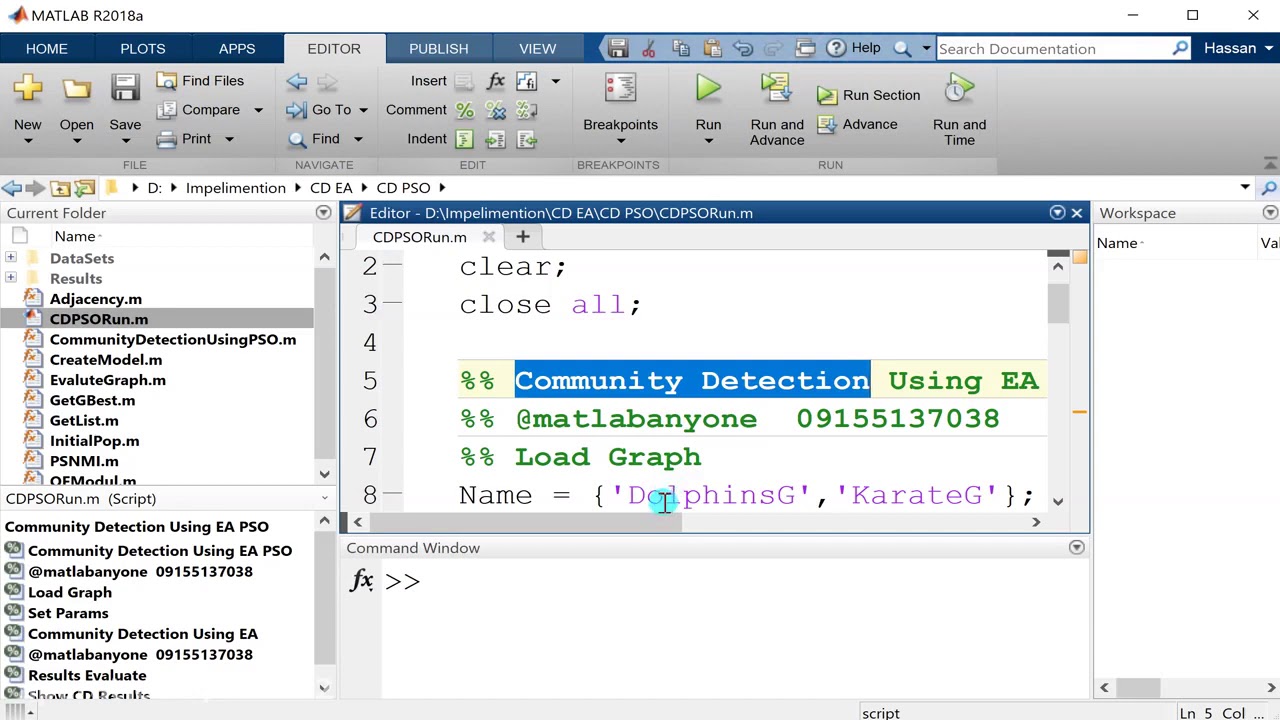Viewport: 1280px width, 720px height.
Task: Click the Go To button
Action: click(x=320, y=110)
